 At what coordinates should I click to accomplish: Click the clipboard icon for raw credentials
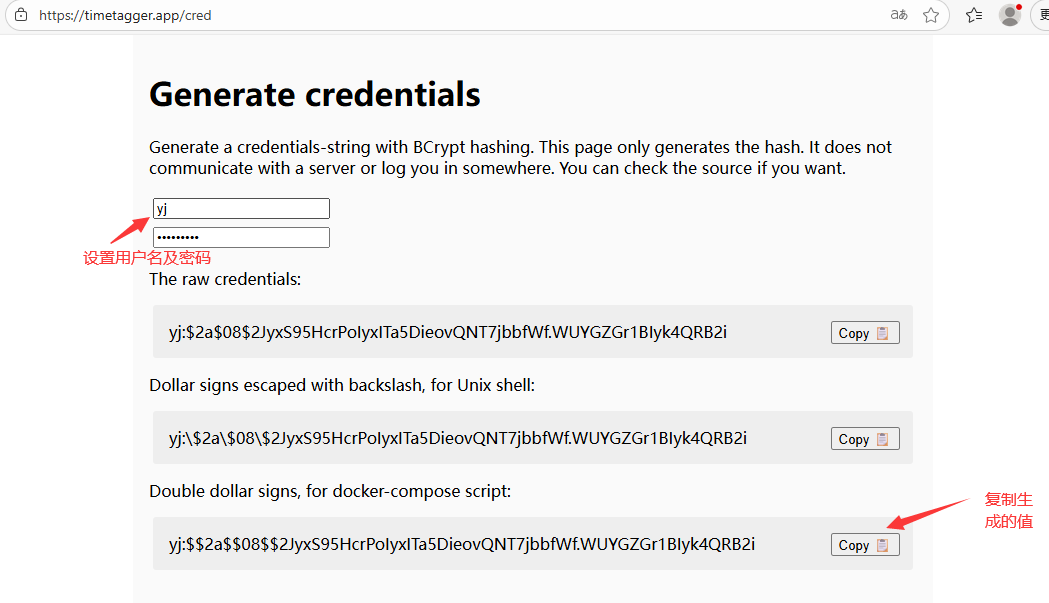coord(882,333)
